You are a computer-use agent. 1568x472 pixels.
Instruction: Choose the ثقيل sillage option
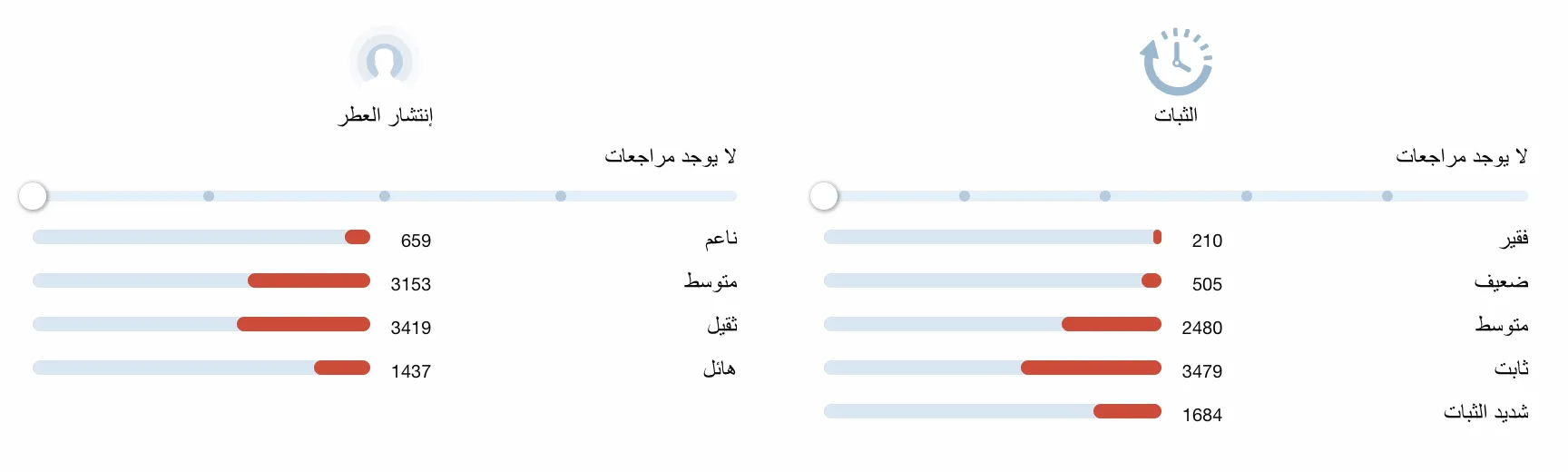[x=722, y=325]
